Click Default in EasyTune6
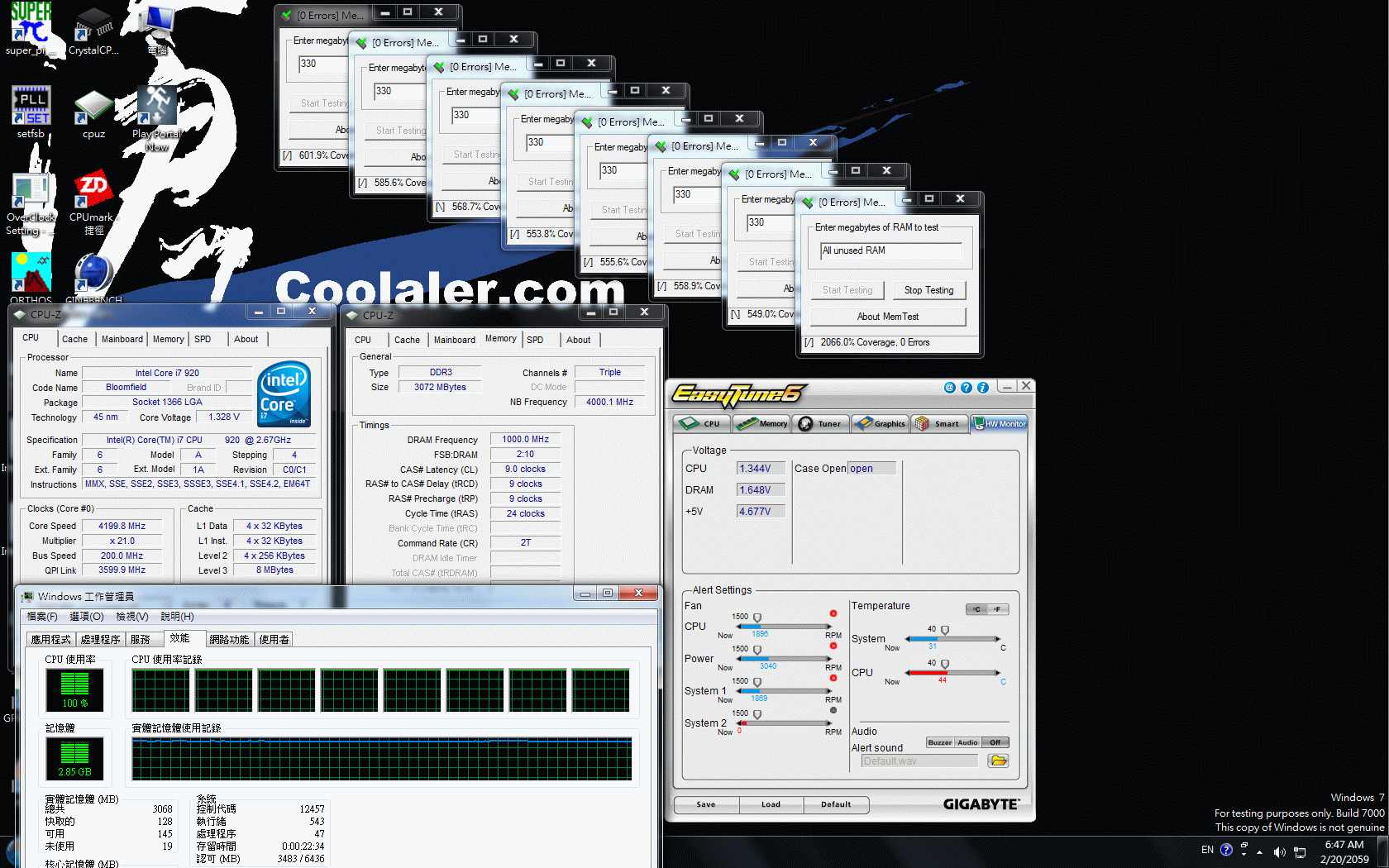Screen dimensions: 1389x868 [x=836, y=804]
